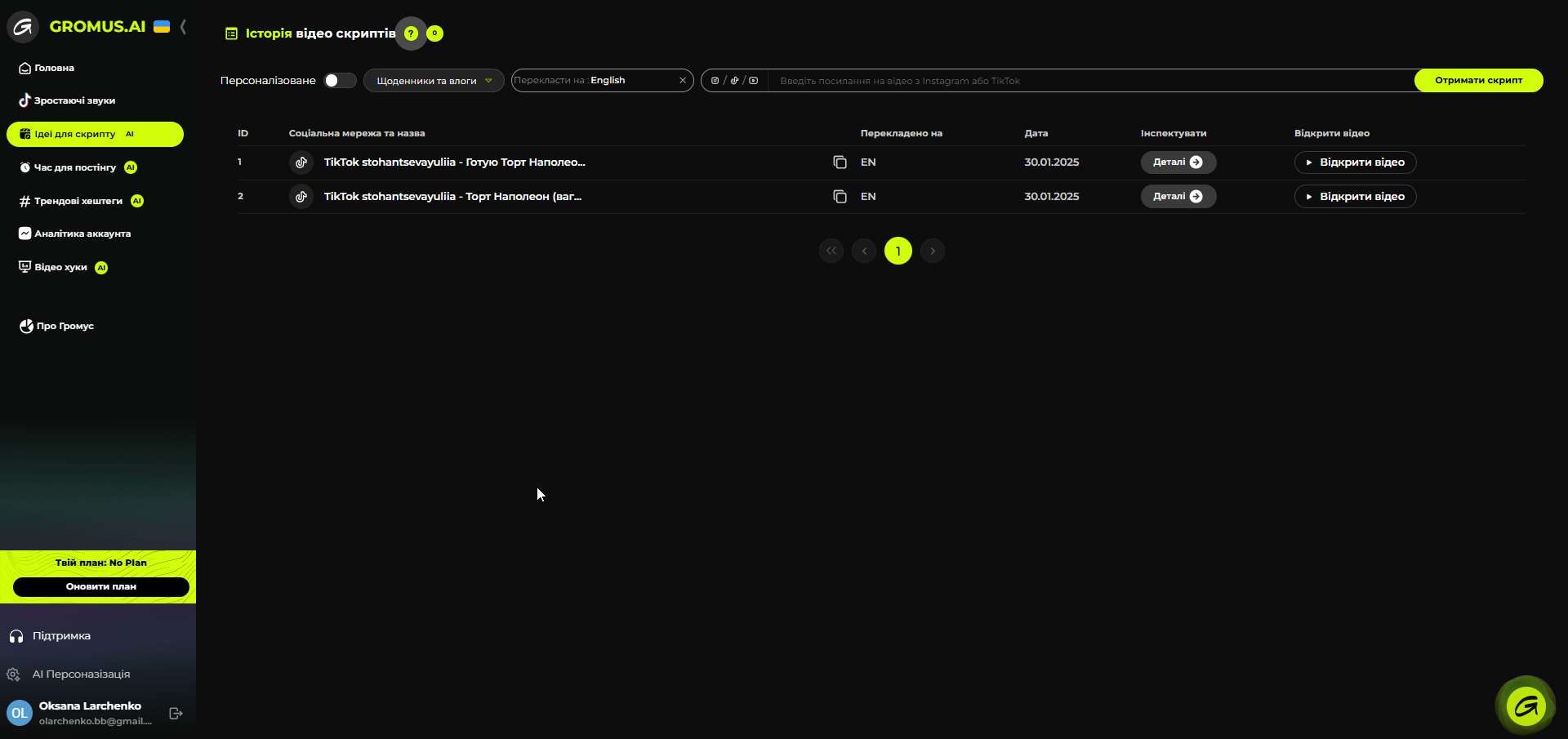Screen dimensions: 1568x739
Task: Click the Соціальна мережа та назва column header
Action: pos(357,133)
